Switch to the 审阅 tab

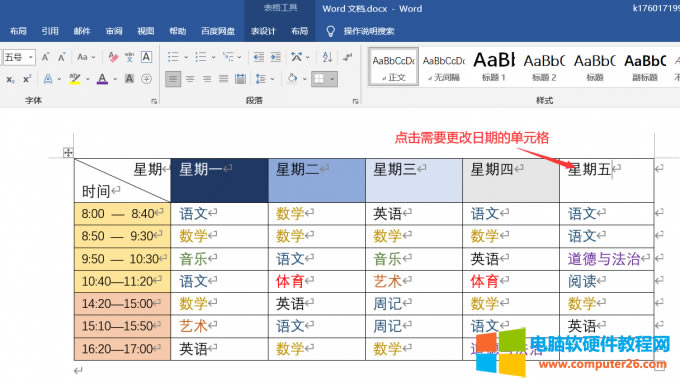114,31
